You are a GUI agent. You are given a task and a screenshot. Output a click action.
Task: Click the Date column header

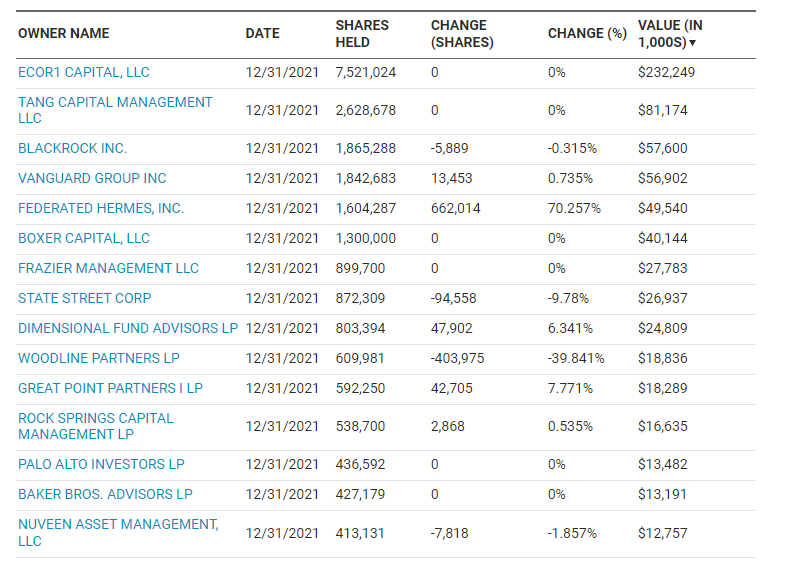click(262, 33)
